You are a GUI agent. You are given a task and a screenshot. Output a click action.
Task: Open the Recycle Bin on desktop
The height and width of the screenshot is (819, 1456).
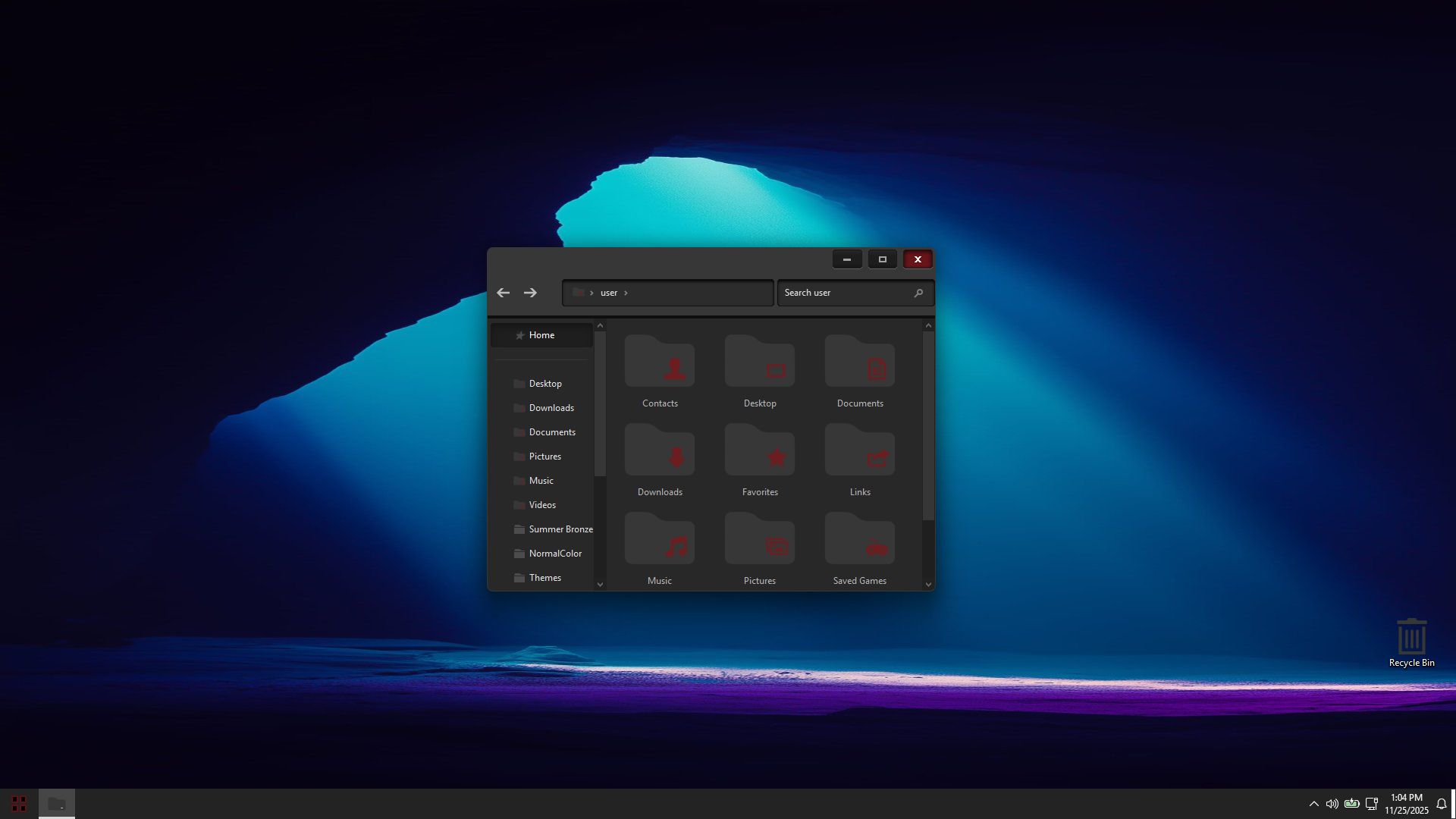1411,638
